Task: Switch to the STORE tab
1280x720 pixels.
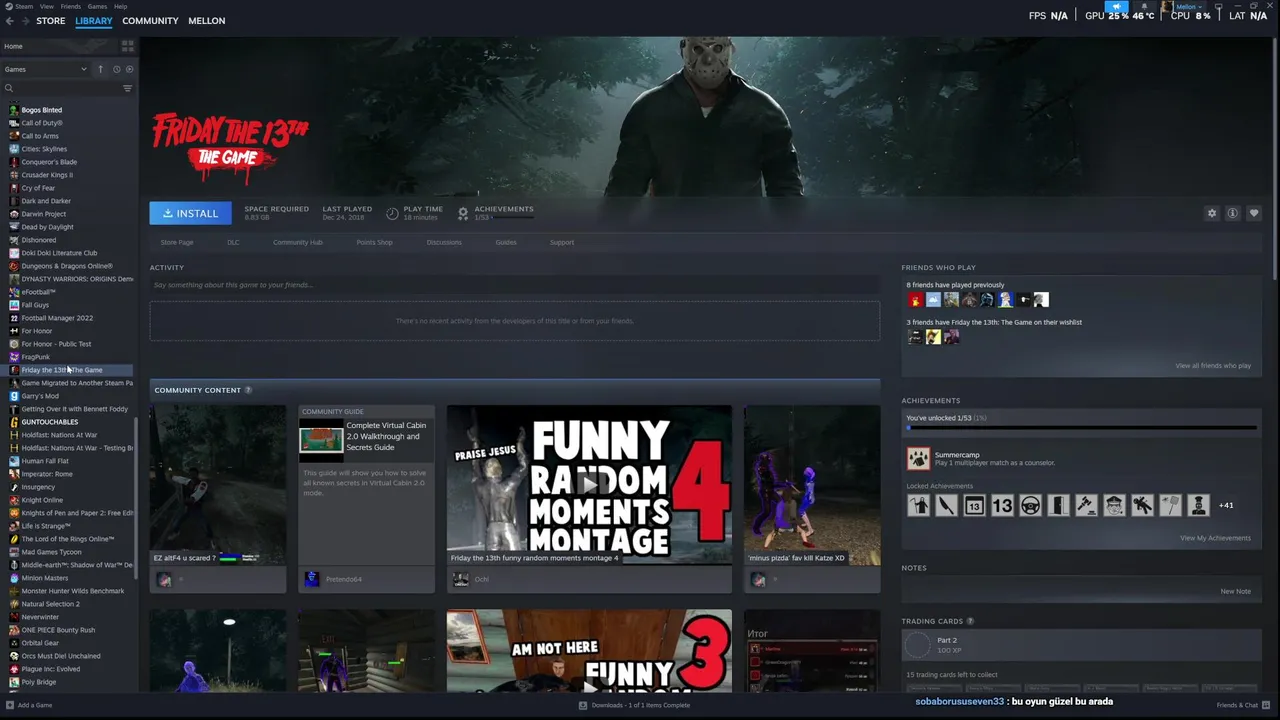Action: pos(51,21)
